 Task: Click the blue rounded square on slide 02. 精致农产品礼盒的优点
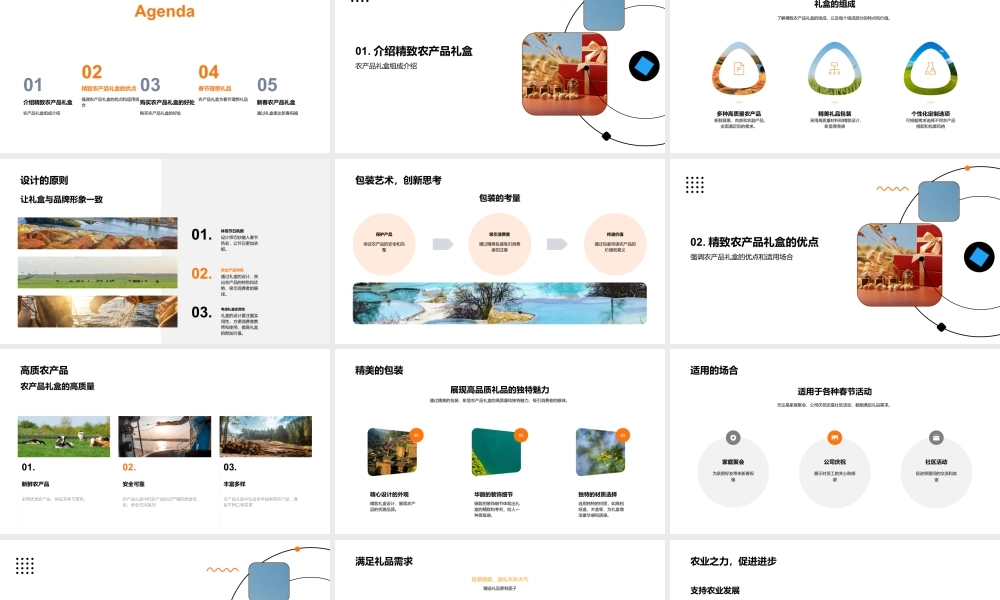pos(939,201)
